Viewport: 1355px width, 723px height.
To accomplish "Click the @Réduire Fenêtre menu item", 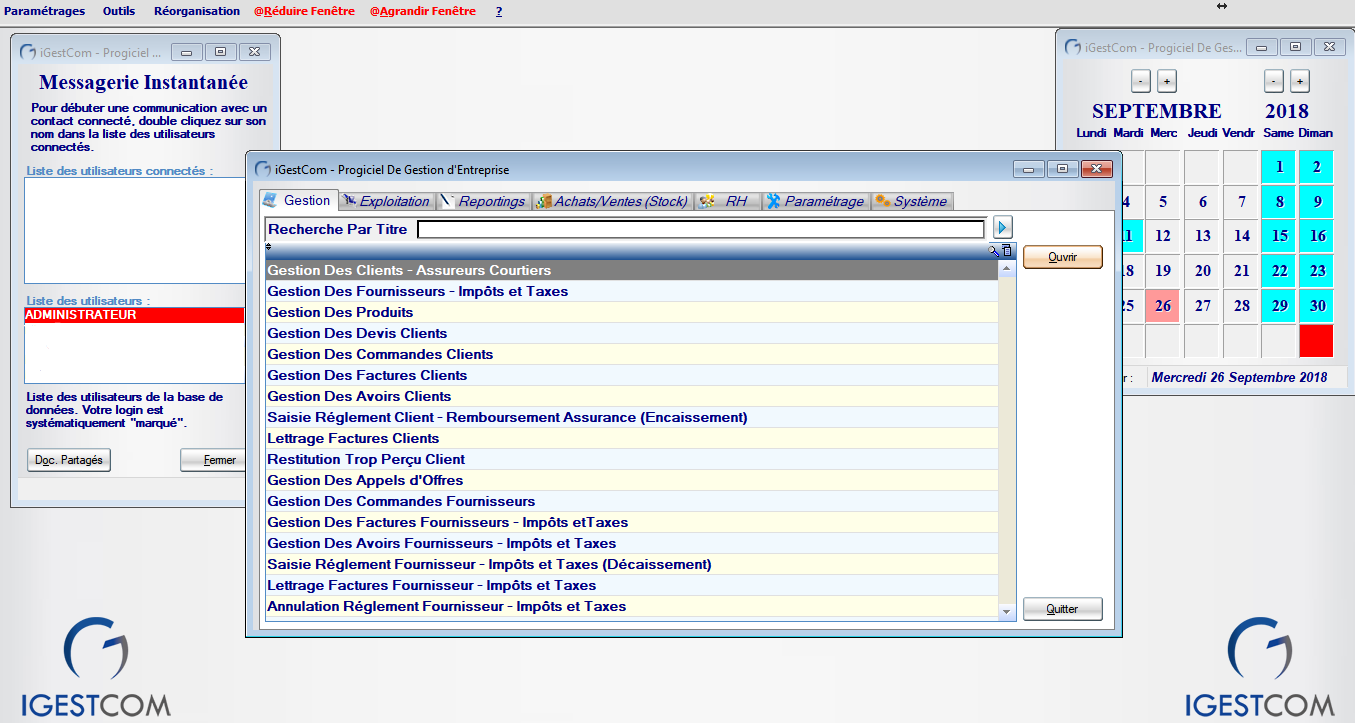I will (x=304, y=11).
